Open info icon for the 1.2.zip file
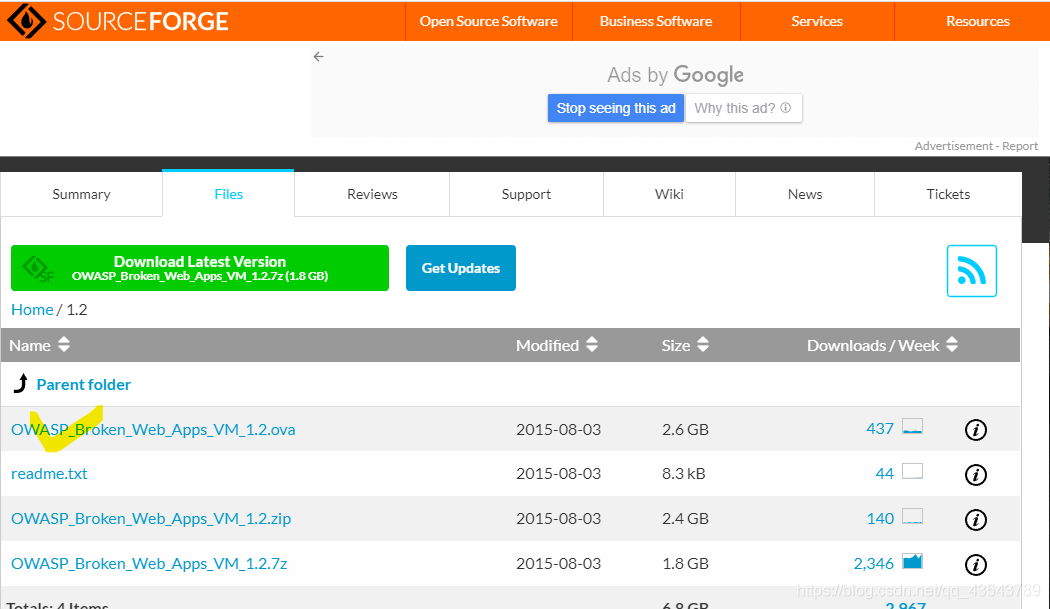The height and width of the screenshot is (609, 1050). point(975,519)
